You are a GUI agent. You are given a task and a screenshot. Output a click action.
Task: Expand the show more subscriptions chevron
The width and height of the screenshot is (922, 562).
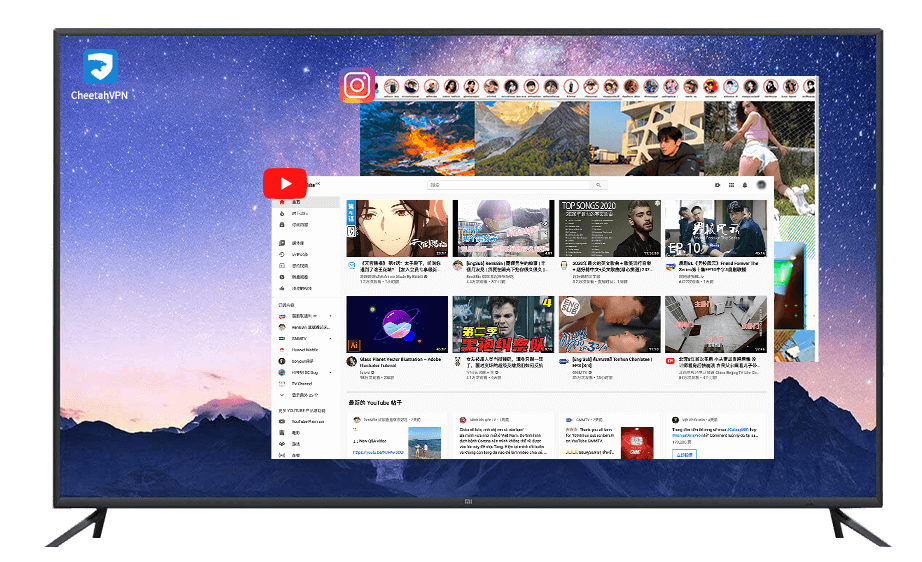(x=282, y=395)
